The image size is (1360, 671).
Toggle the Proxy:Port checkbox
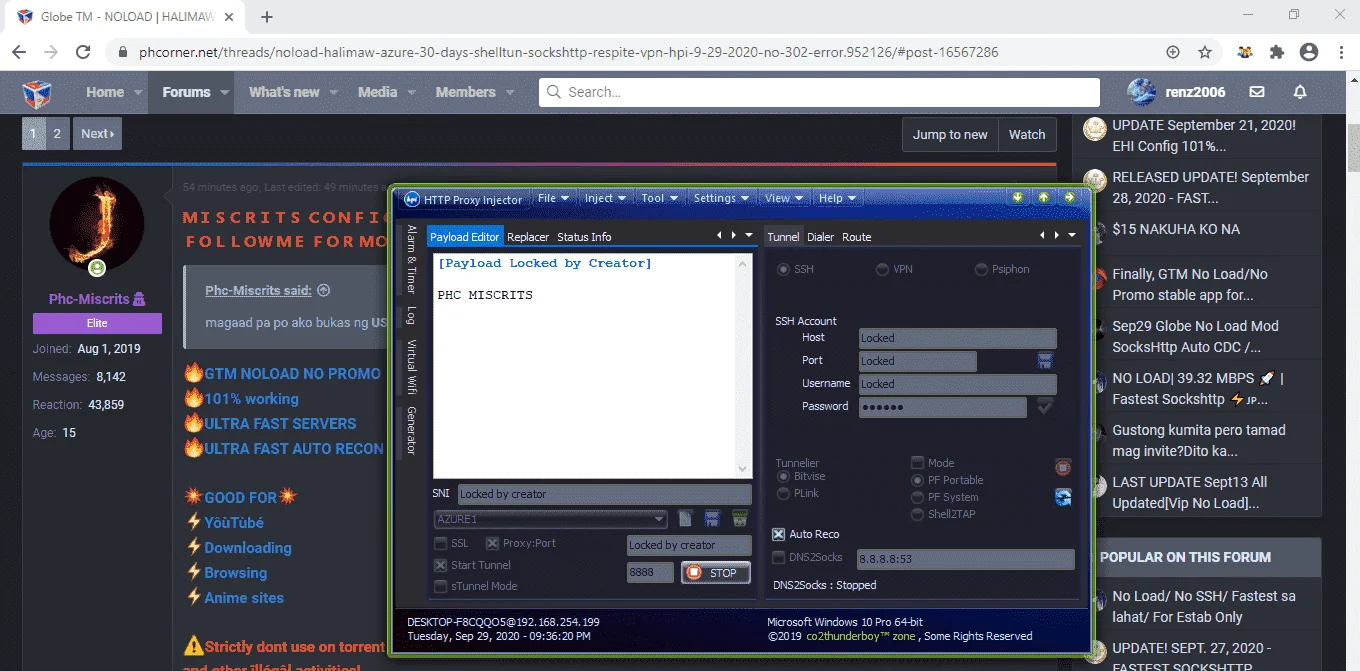tap(492, 544)
